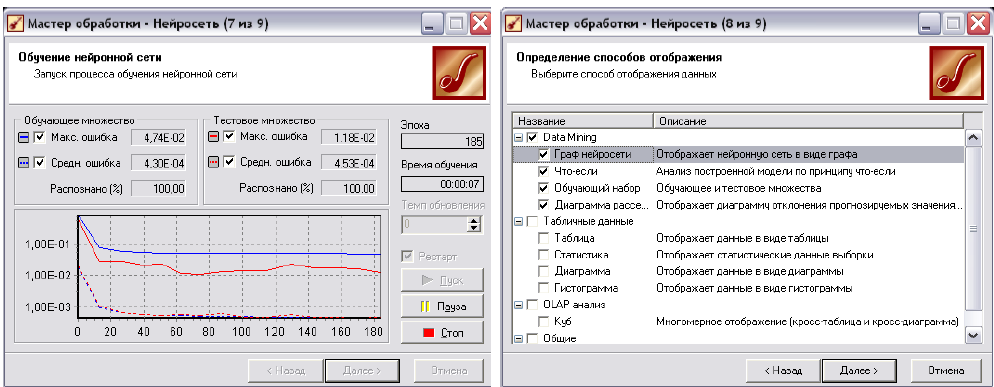The height and width of the screenshot is (387, 994).
Task: Click training Распознано (%) value 100,00
Action: pos(158,188)
